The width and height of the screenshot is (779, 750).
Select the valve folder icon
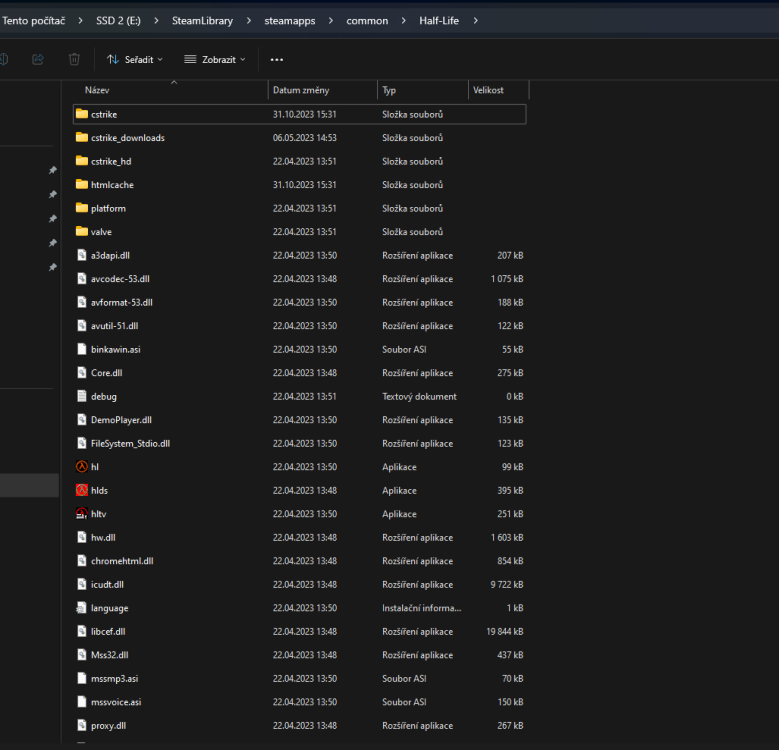pos(82,231)
